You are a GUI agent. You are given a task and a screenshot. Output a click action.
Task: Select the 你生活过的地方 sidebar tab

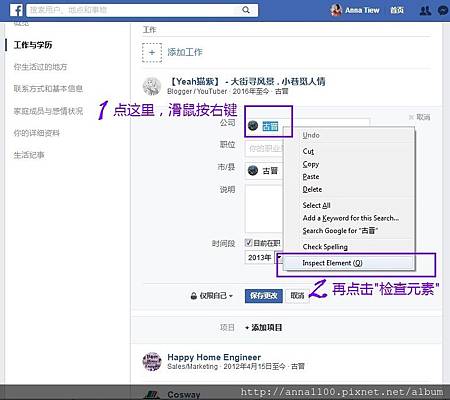40,67
